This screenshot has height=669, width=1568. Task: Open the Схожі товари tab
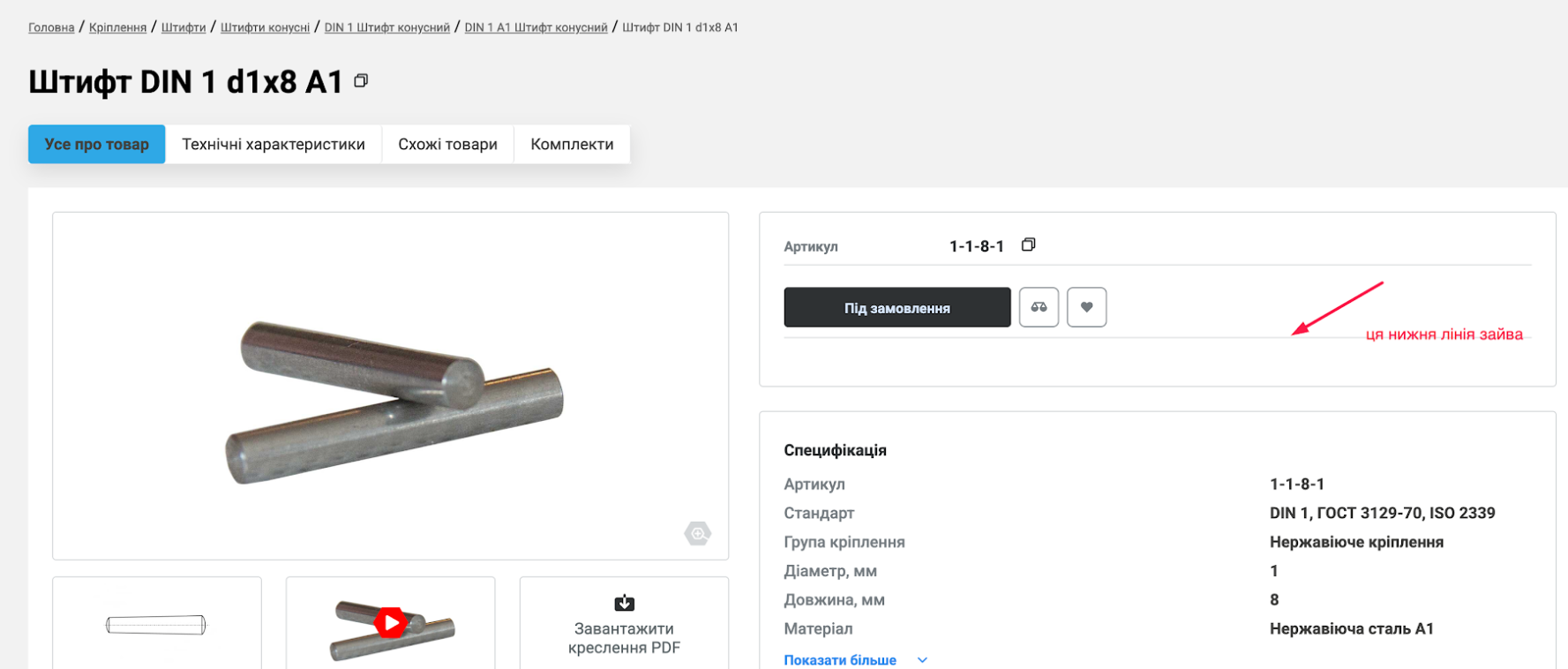point(447,144)
